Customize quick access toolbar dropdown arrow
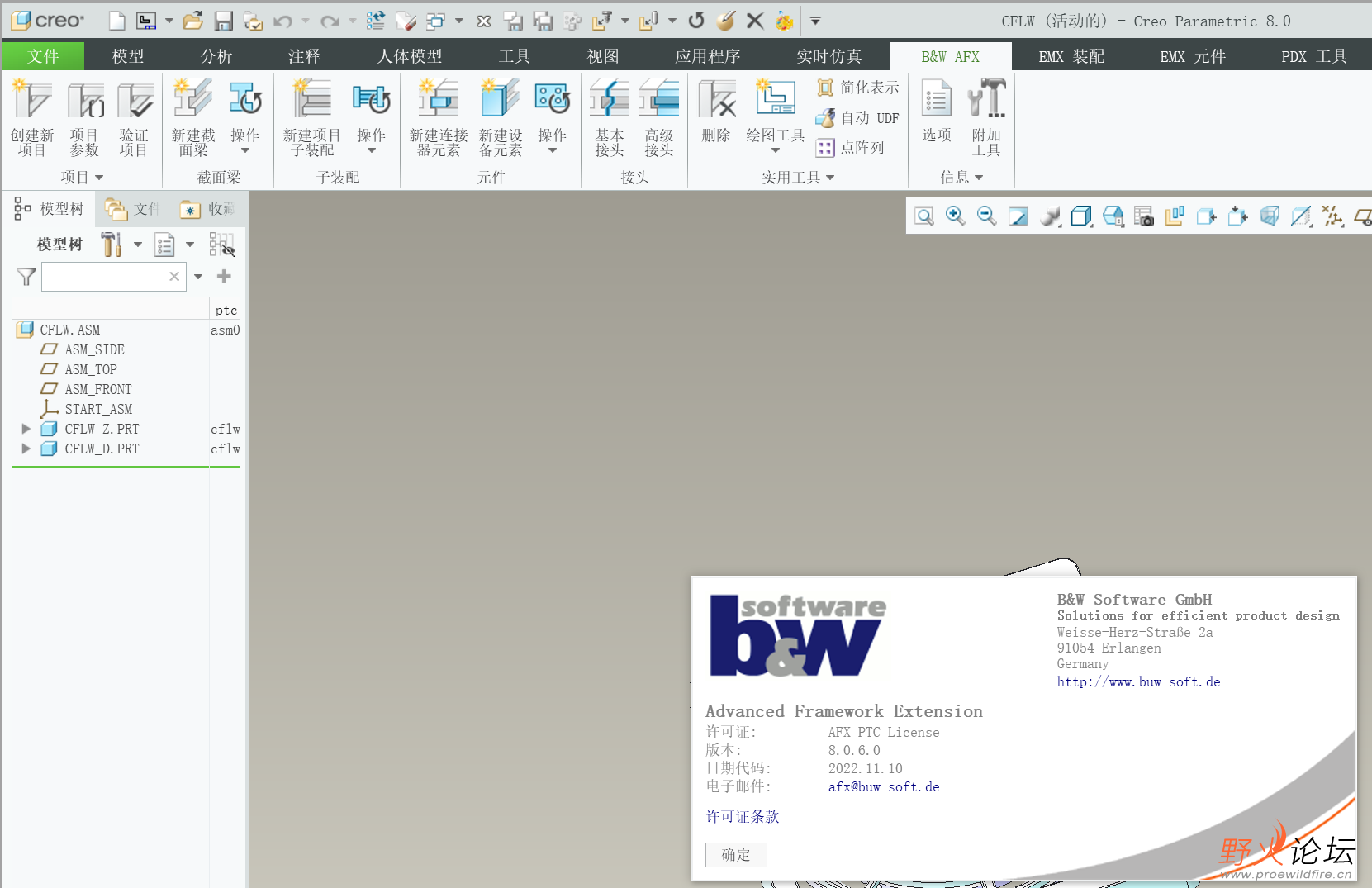Image resolution: width=1372 pixels, height=888 pixels. (x=815, y=21)
